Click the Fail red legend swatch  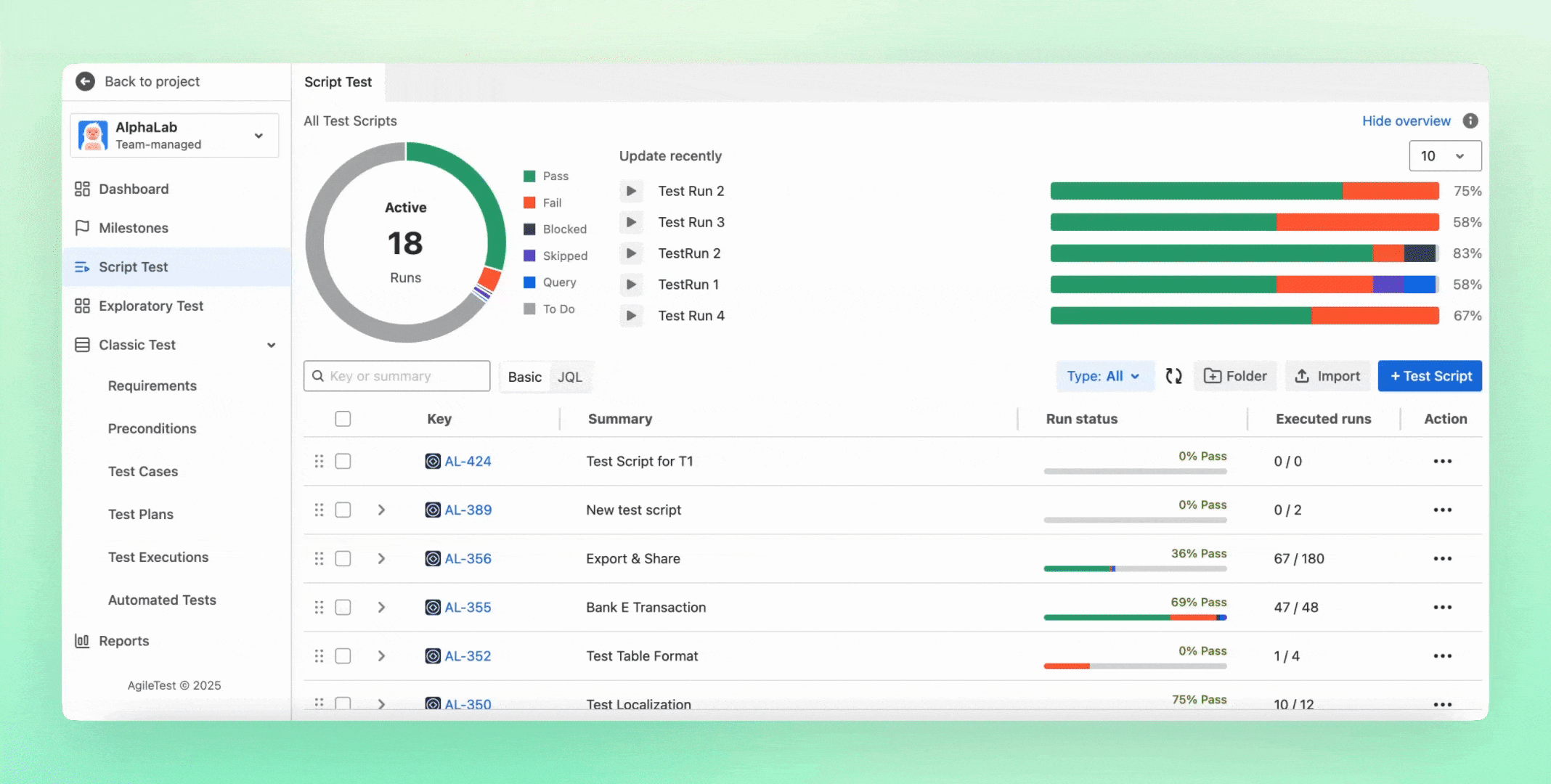tap(529, 203)
